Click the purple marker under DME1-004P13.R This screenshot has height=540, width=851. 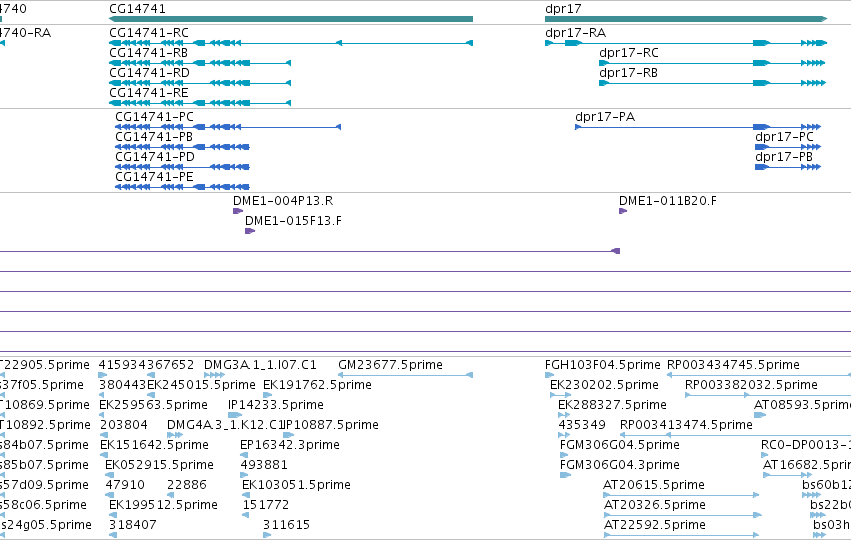[x=238, y=211]
